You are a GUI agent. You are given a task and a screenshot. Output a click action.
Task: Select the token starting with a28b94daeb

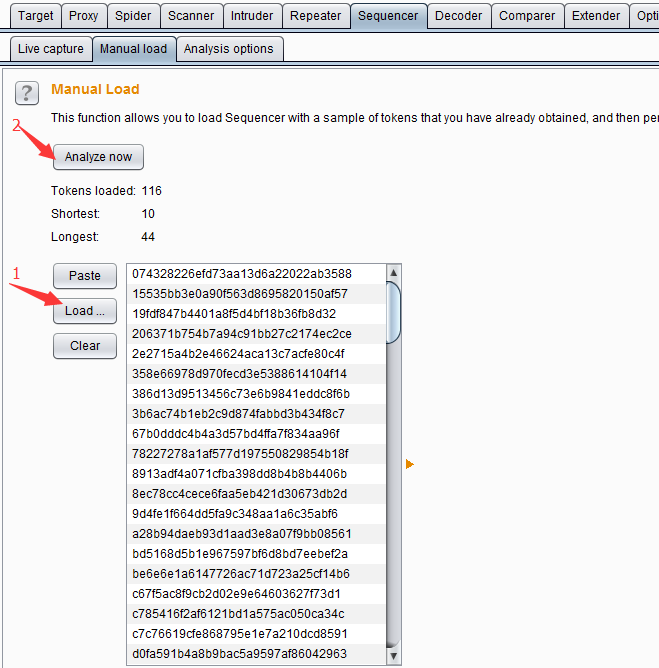tap(241, 534)
